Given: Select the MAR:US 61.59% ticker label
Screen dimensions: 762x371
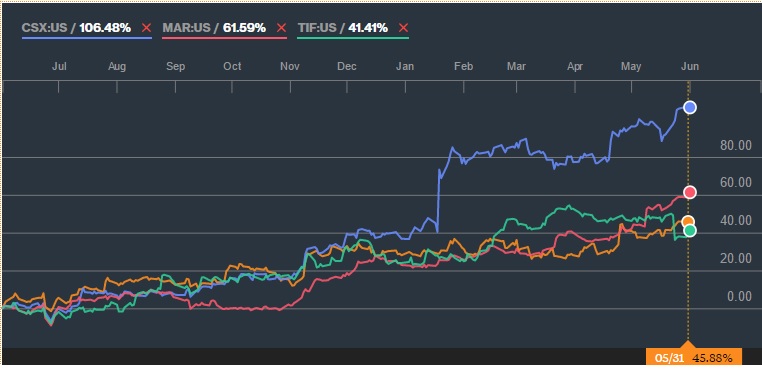Looking at the screenshot, I should tap(214, 28).
